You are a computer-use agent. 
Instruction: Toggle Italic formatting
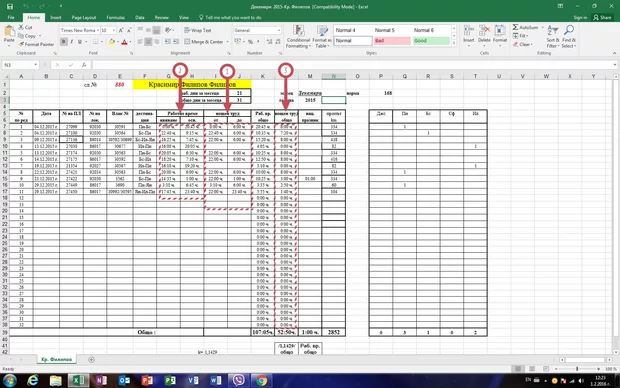[72, 42]
